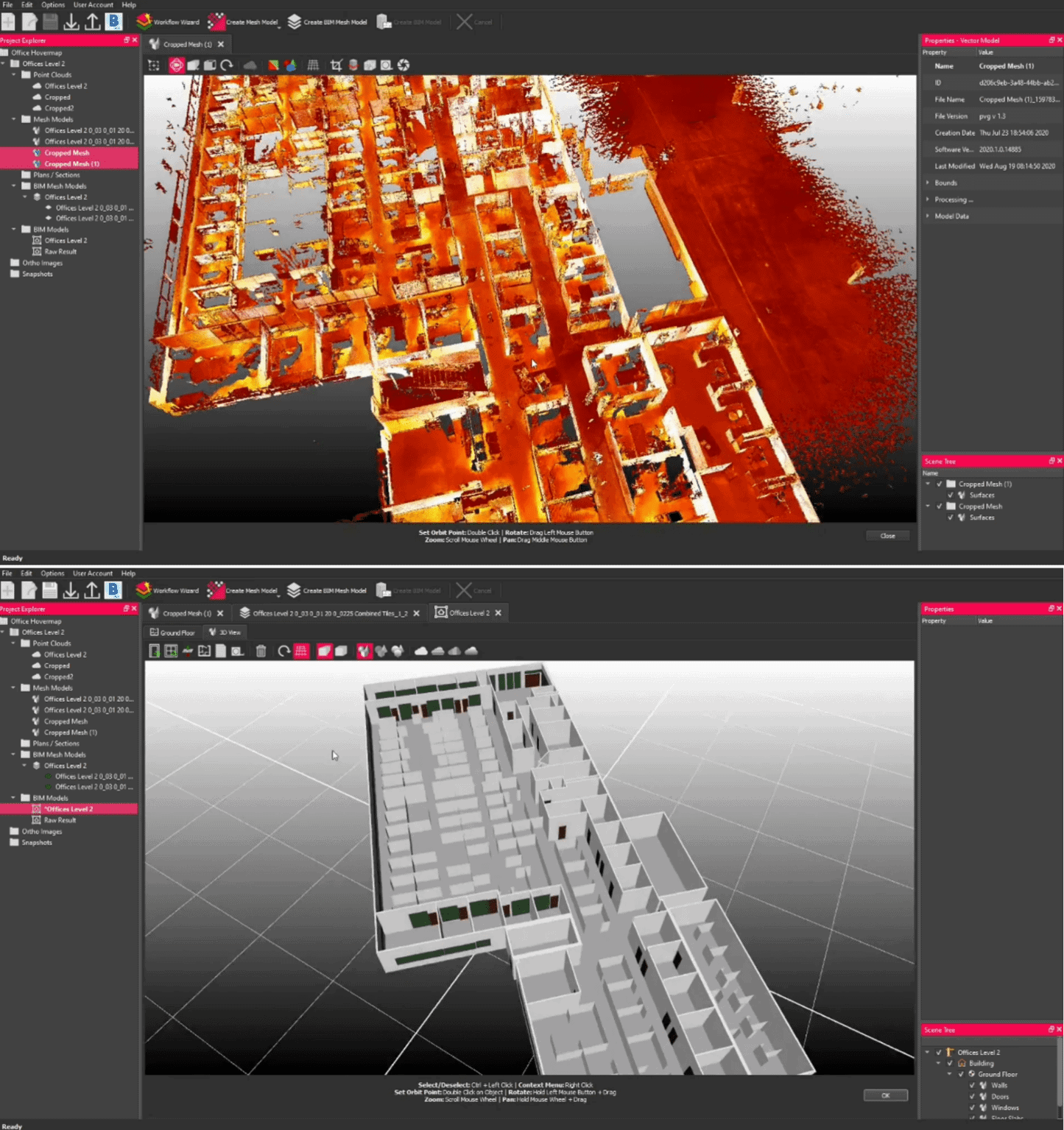The height and width of the screenshot is (1130, 1064).
Task: Toggle the Windows layer checkbox
Action: (972, 1107)
